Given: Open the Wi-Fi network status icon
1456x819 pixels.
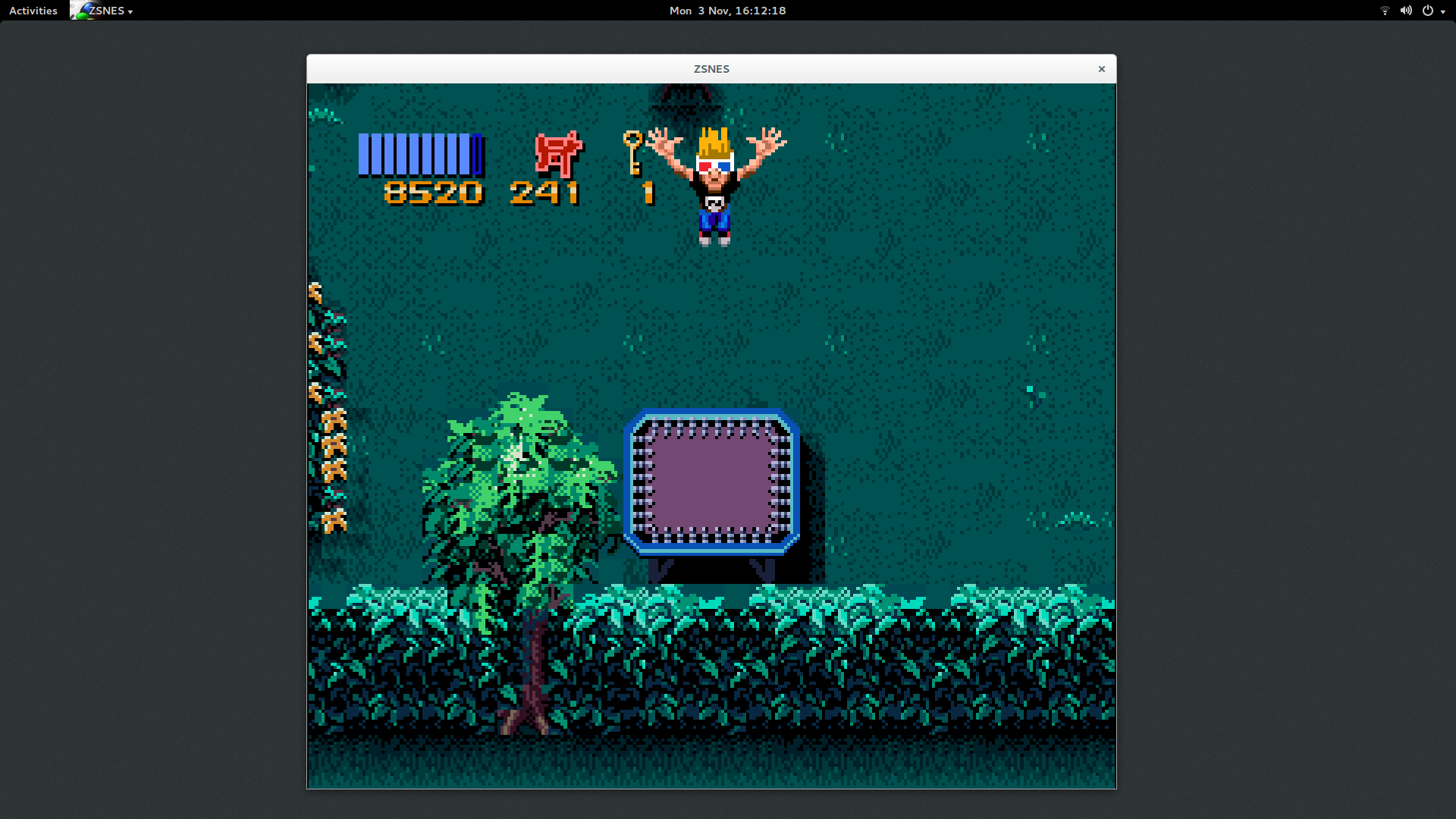Looking at the screenshot, I should [1385, 11].
